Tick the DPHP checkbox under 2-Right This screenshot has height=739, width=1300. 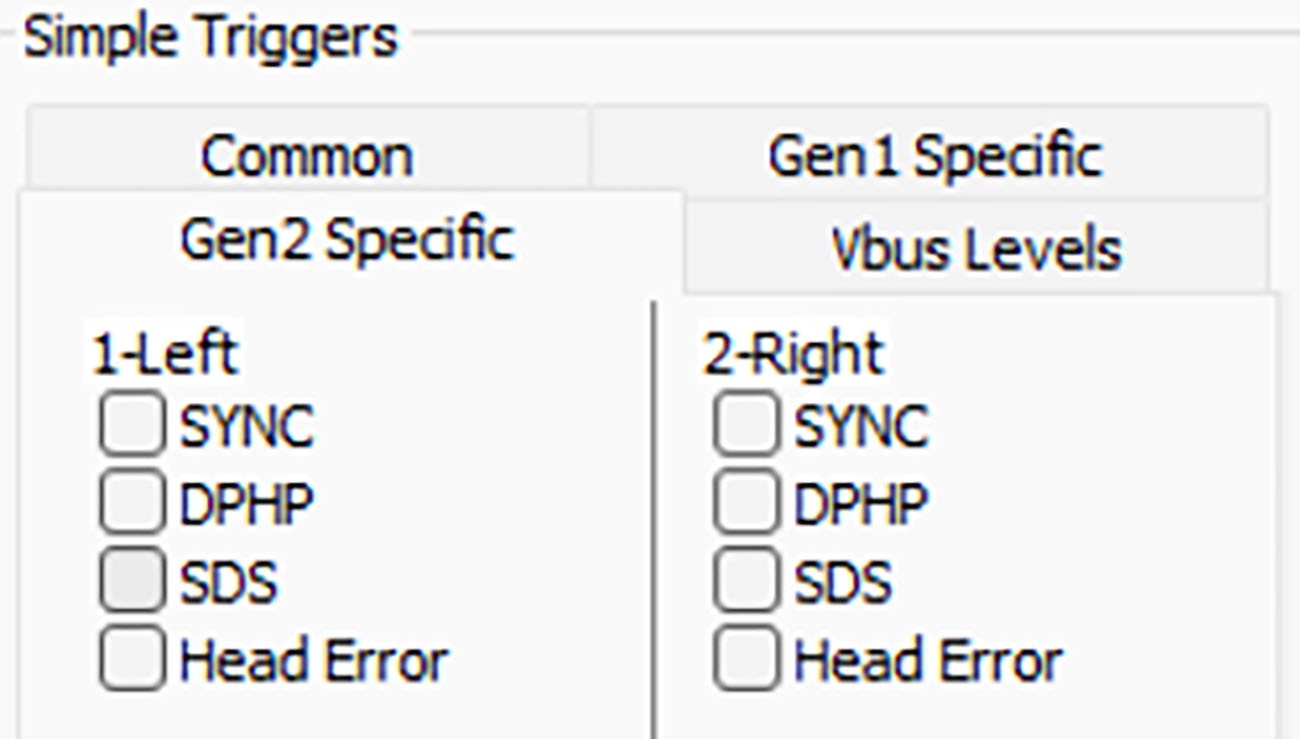[746, 503]
